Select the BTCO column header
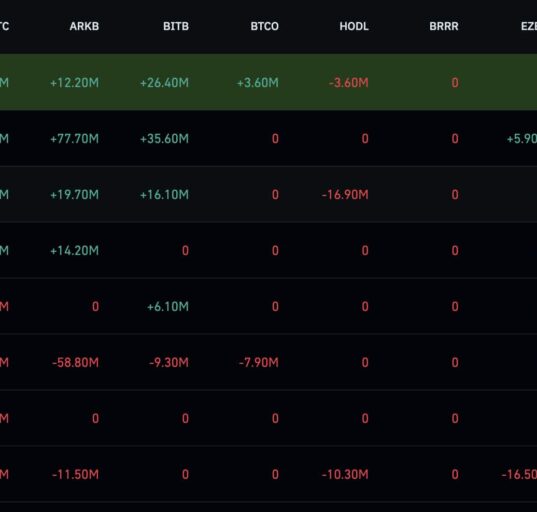 click(264, 26)
